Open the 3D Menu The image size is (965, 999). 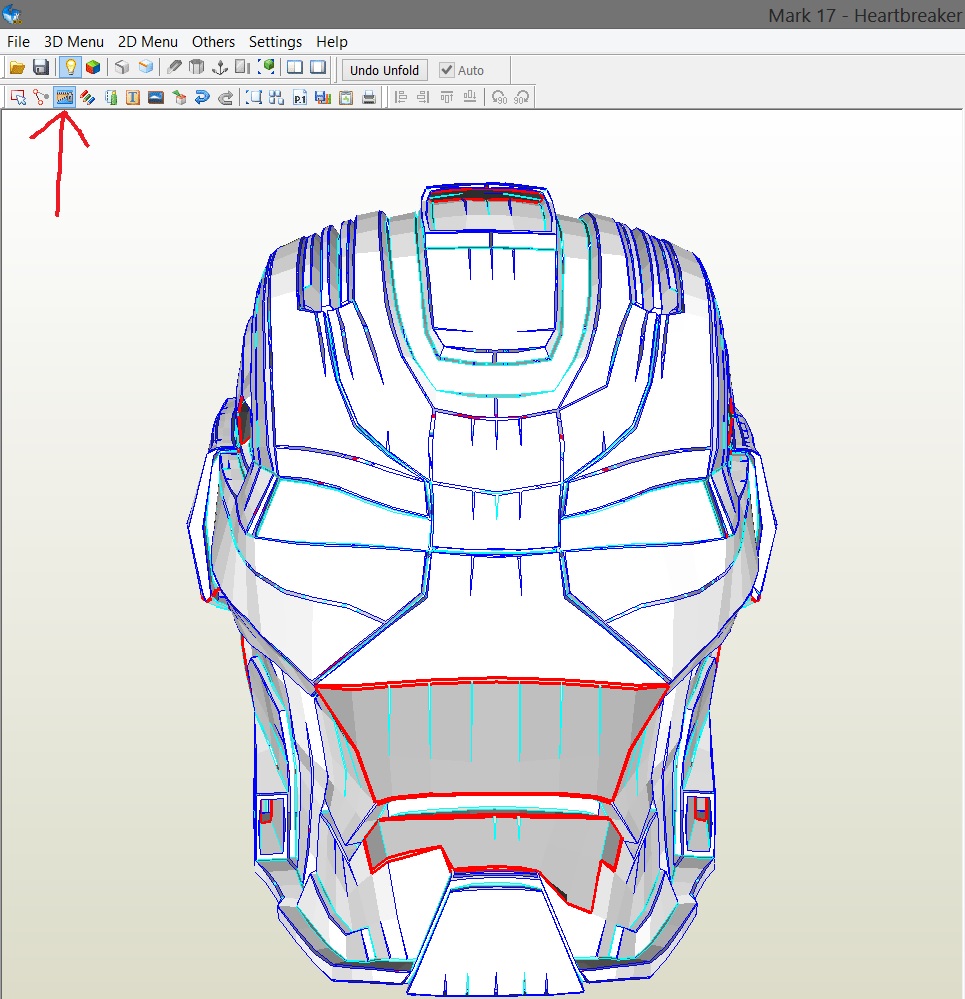pyautogui.click(x=73, y=42)
